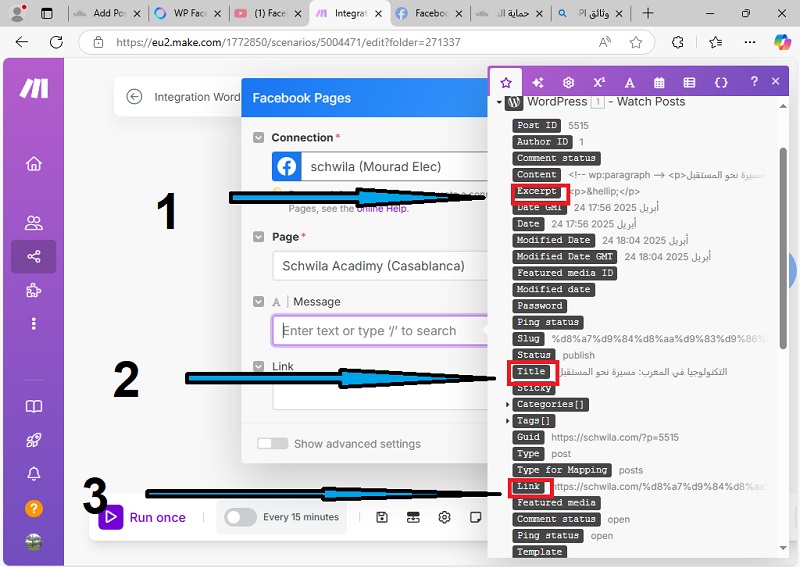800x567 pixels.
Task: Switch to the Facebook browser tab
Action: click(x=429, y=13)
